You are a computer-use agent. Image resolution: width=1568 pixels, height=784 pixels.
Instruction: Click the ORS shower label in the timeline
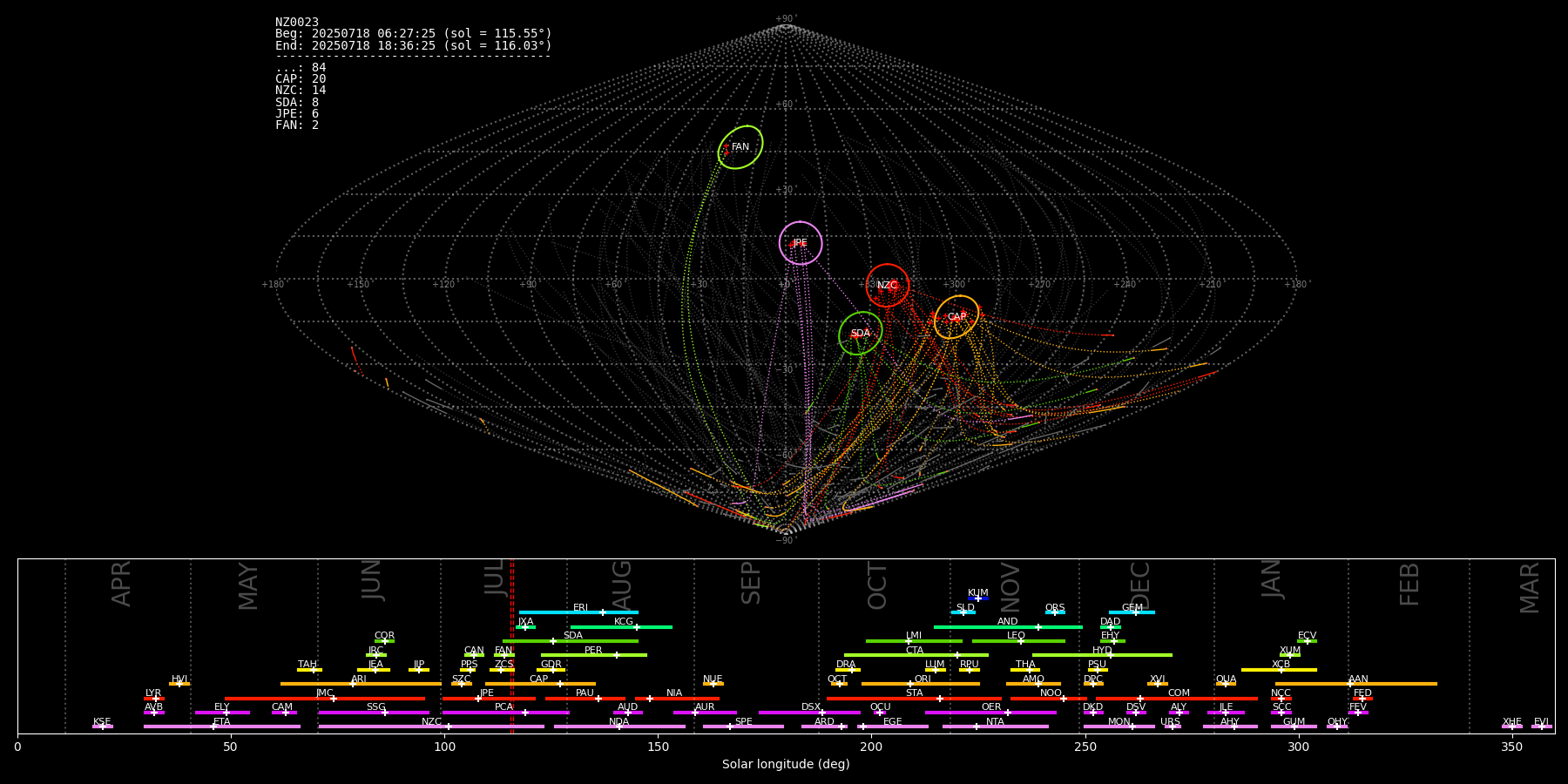[1055, 608]
